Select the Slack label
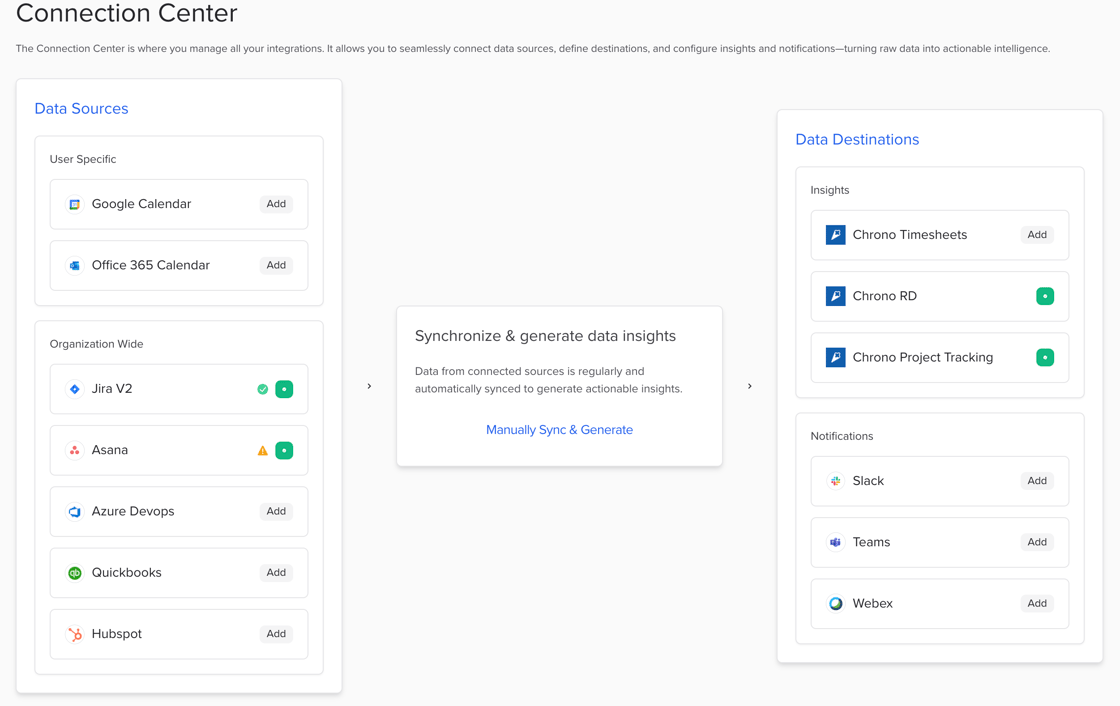Image resolution: width=1120 pixels, height=706 pixels. click(x=869, y=482)
